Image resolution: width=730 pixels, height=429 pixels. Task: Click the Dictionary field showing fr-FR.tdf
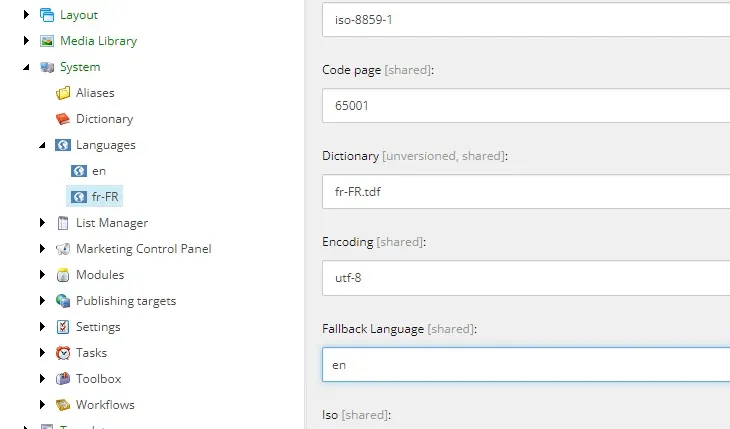coord(526,192)
